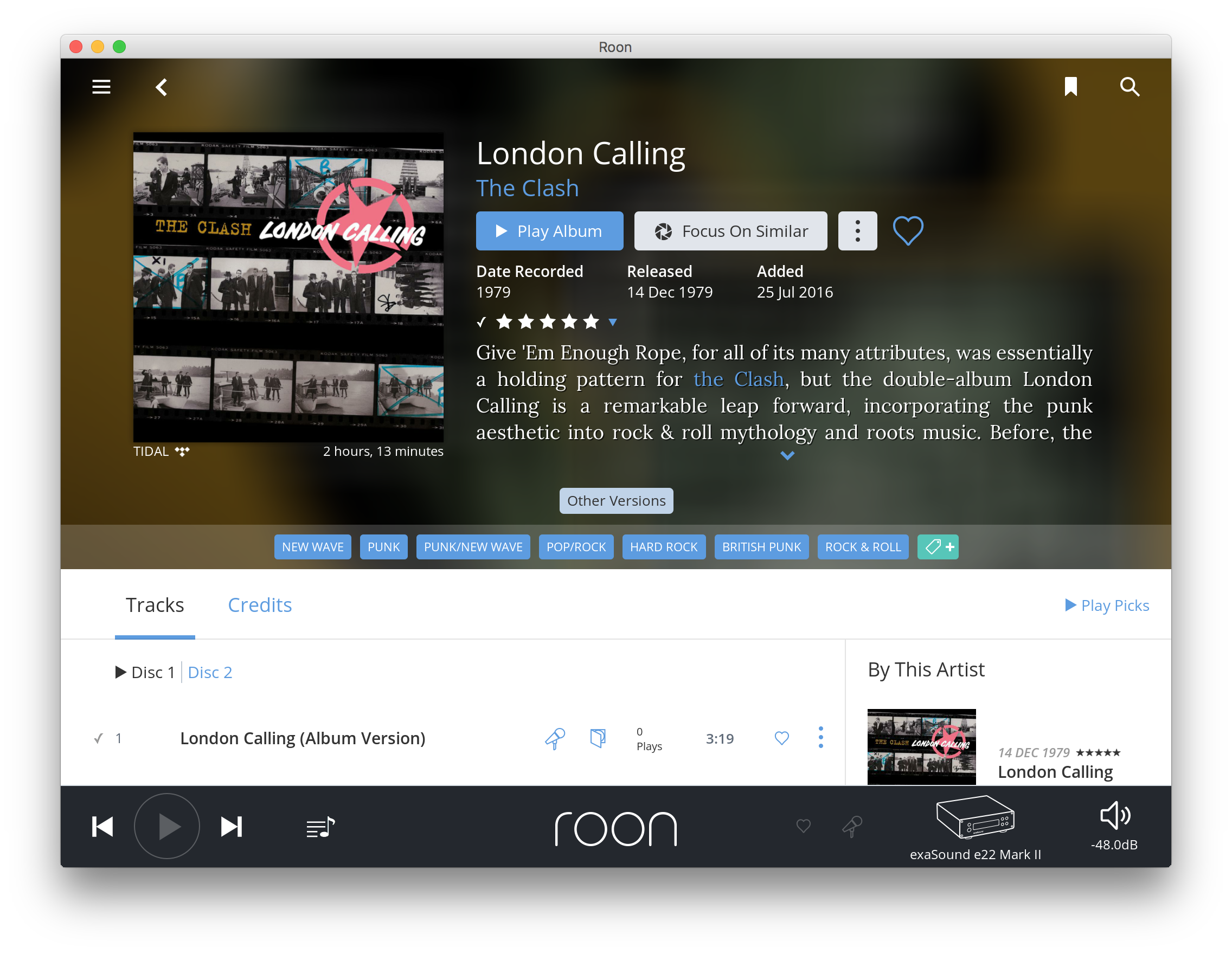
Task: Go back with the left arrow
Action: tap(162, 87)
